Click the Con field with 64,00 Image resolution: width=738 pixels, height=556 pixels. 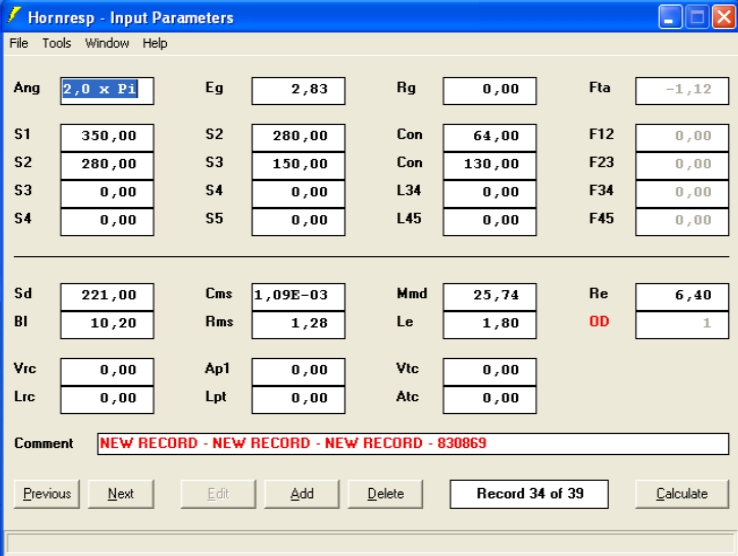tap(489, 137)
